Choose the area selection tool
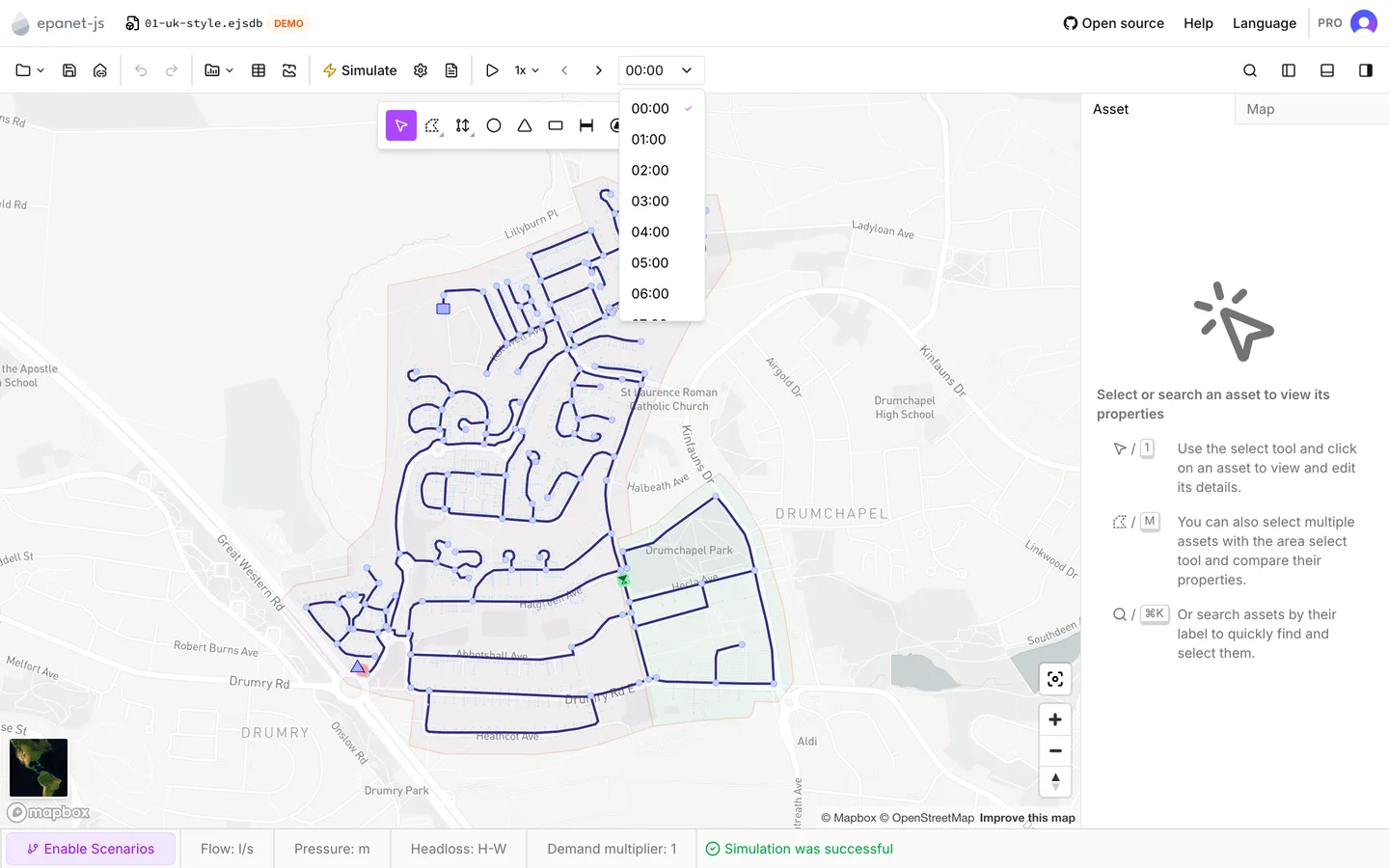This screenshot has height=868, width=1389. tap(432, 125)
